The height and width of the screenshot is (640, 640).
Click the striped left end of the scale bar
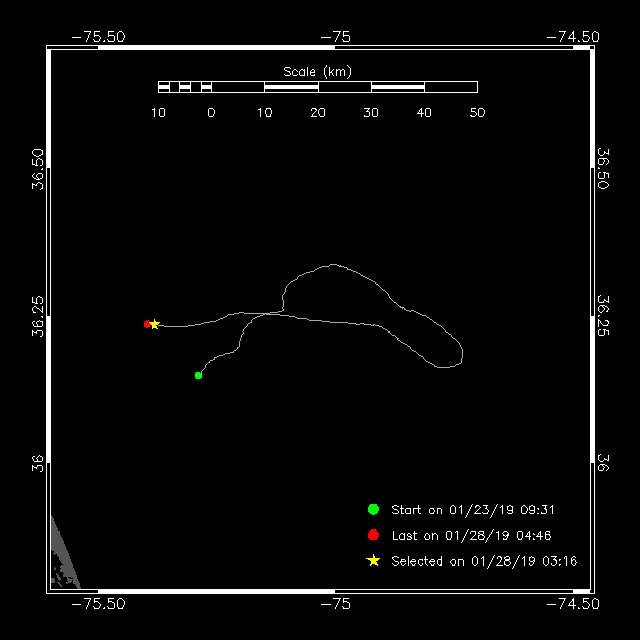[184, 87]
